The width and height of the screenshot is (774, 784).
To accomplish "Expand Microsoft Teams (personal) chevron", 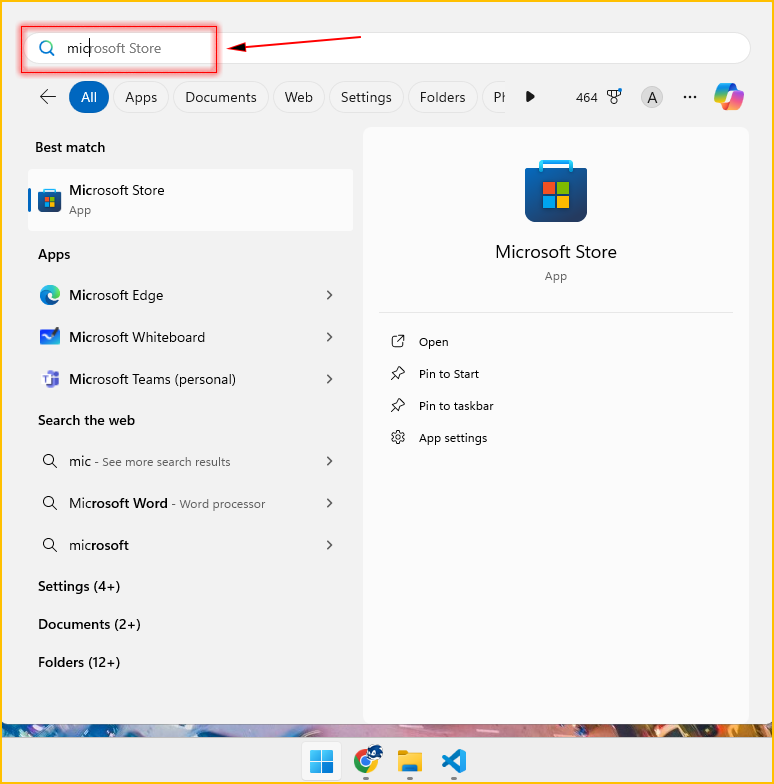I will tap(329, 379).
